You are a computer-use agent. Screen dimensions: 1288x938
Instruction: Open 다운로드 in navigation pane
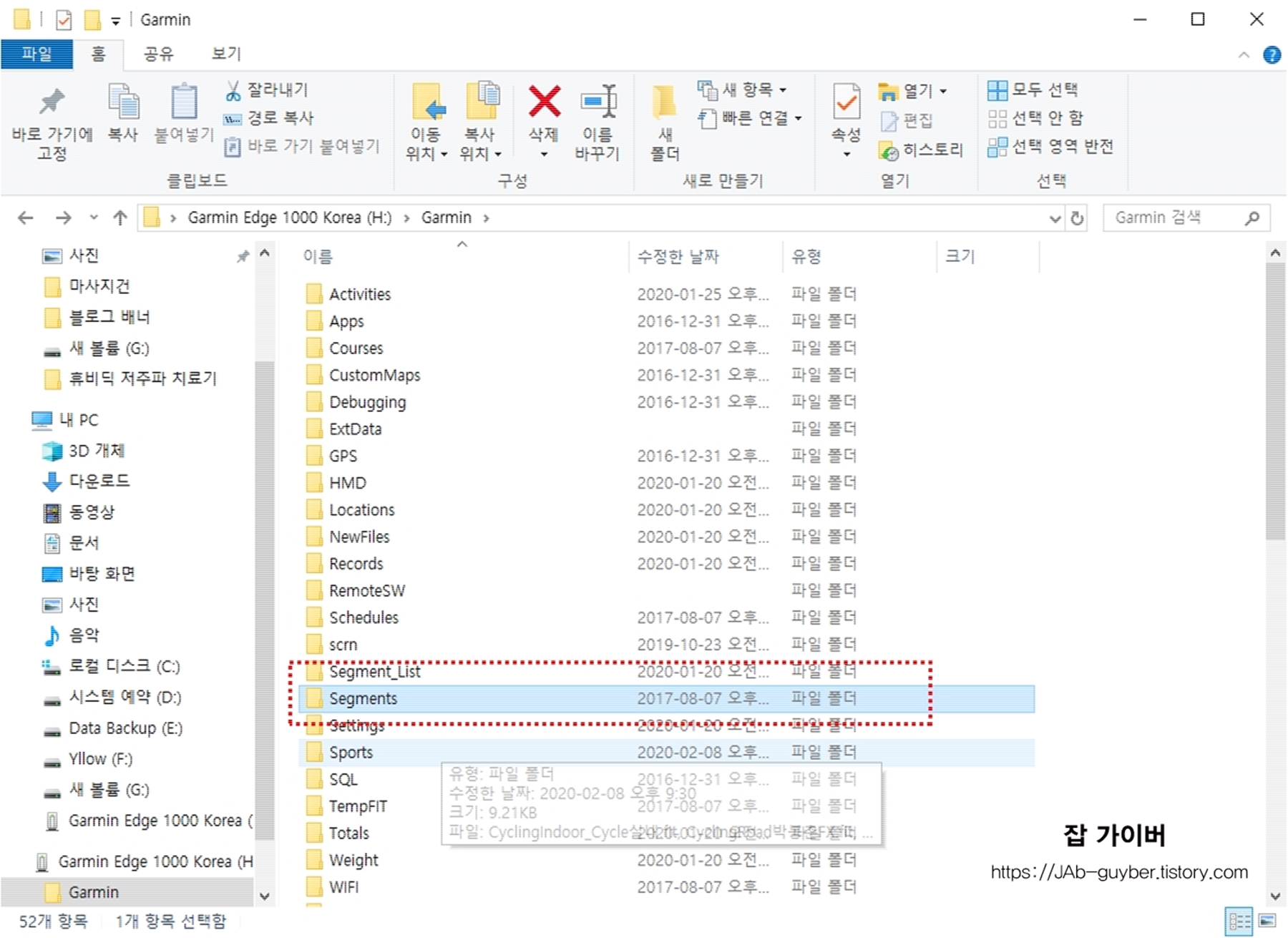pos(99,482)
